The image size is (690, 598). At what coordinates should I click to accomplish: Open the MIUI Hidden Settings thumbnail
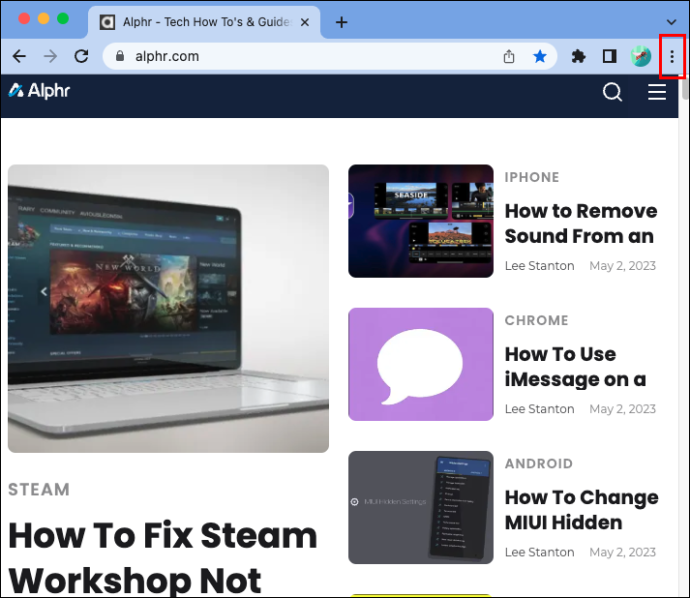(421, 507)
